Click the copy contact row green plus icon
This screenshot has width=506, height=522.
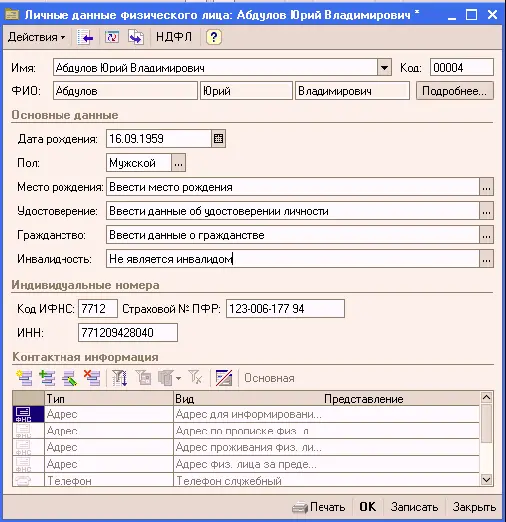(x=47, y=378)
